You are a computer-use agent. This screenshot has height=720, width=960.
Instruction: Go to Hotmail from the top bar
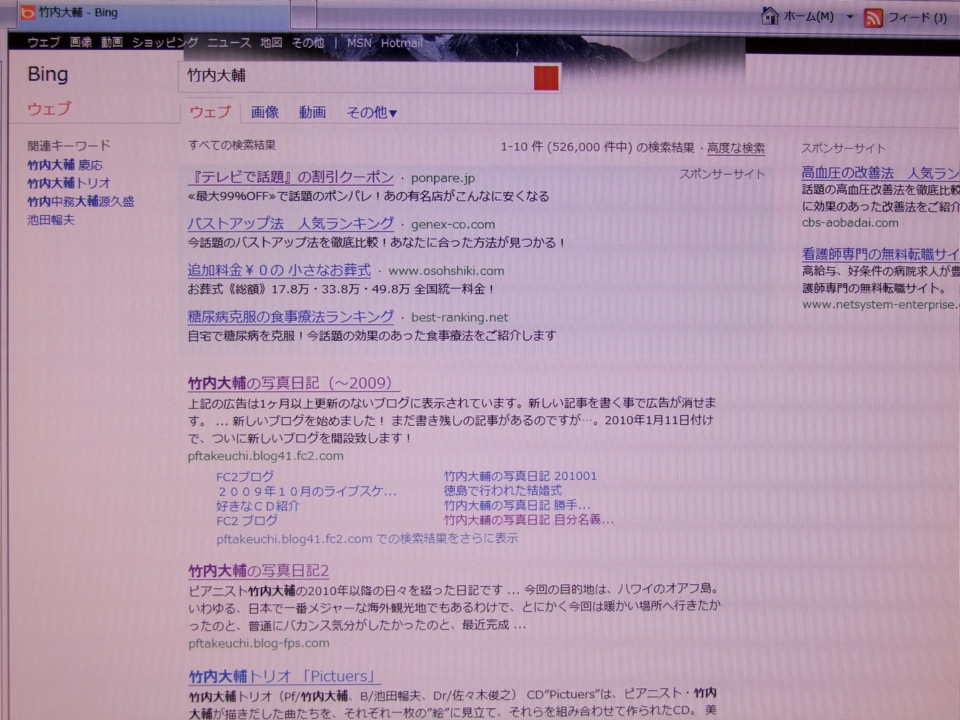pos(402,42)
